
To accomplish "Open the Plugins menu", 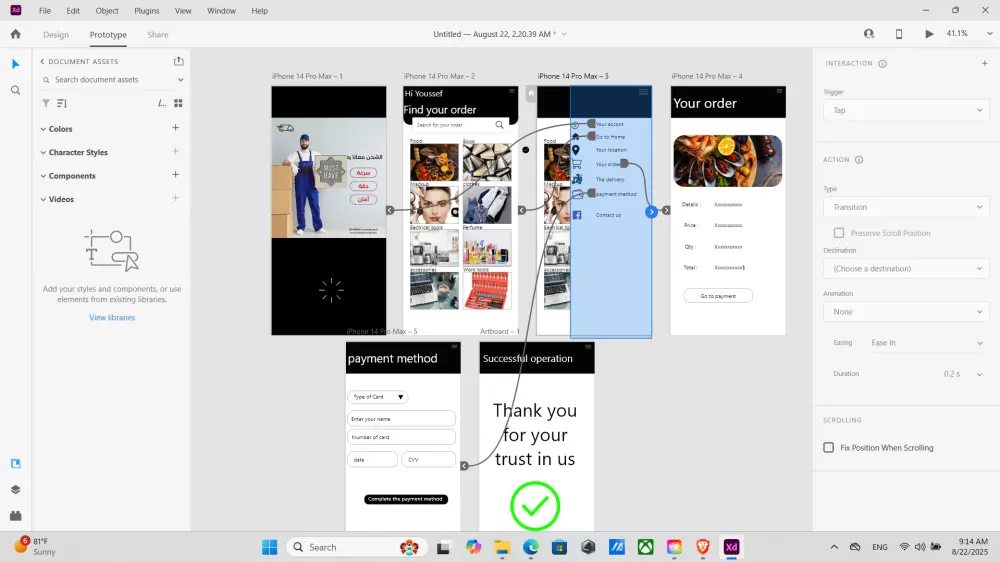I will pyautogui.click(x=147, y=11).
